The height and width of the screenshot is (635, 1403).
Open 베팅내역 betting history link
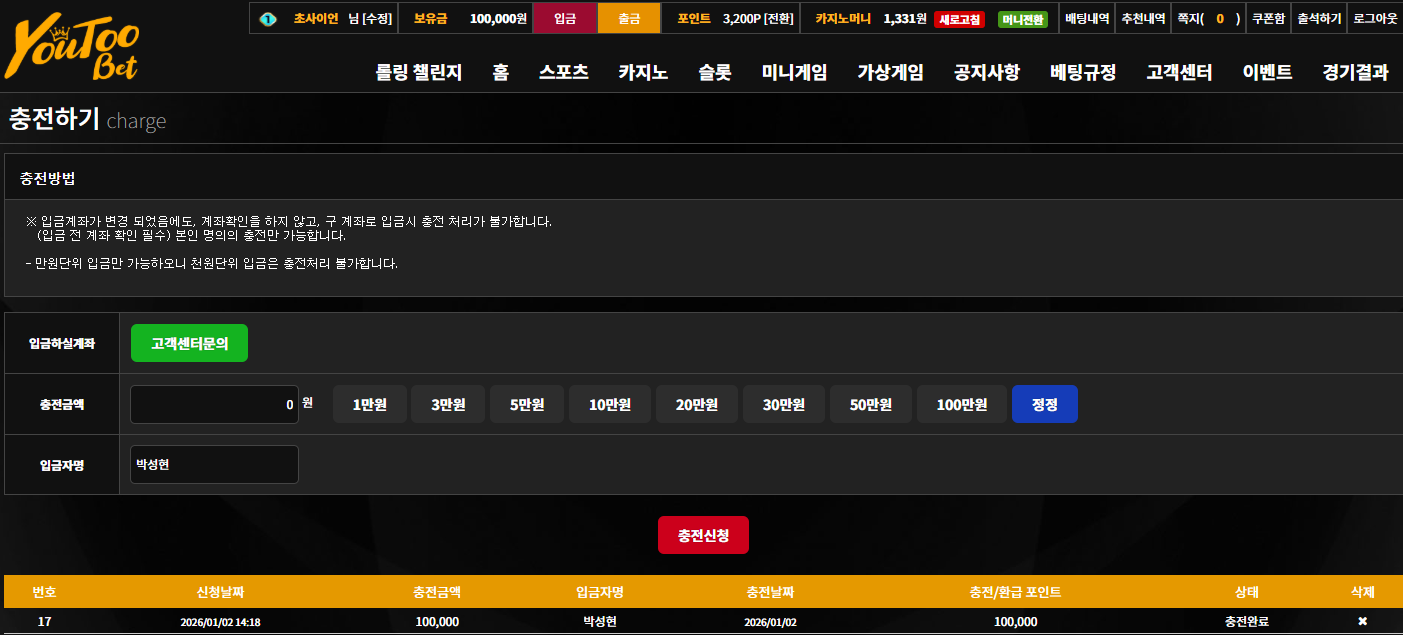point(1087,18)
